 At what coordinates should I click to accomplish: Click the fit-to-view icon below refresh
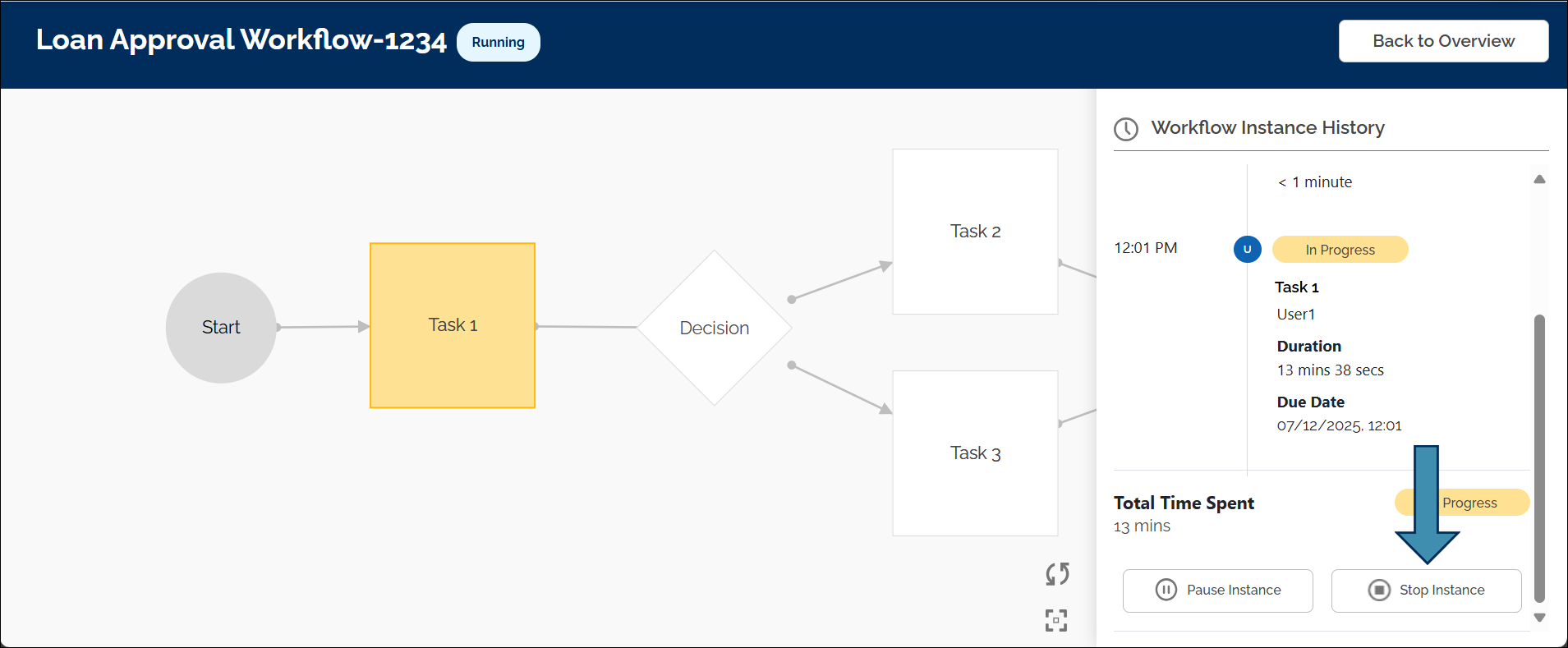(x=1055, y=621)
